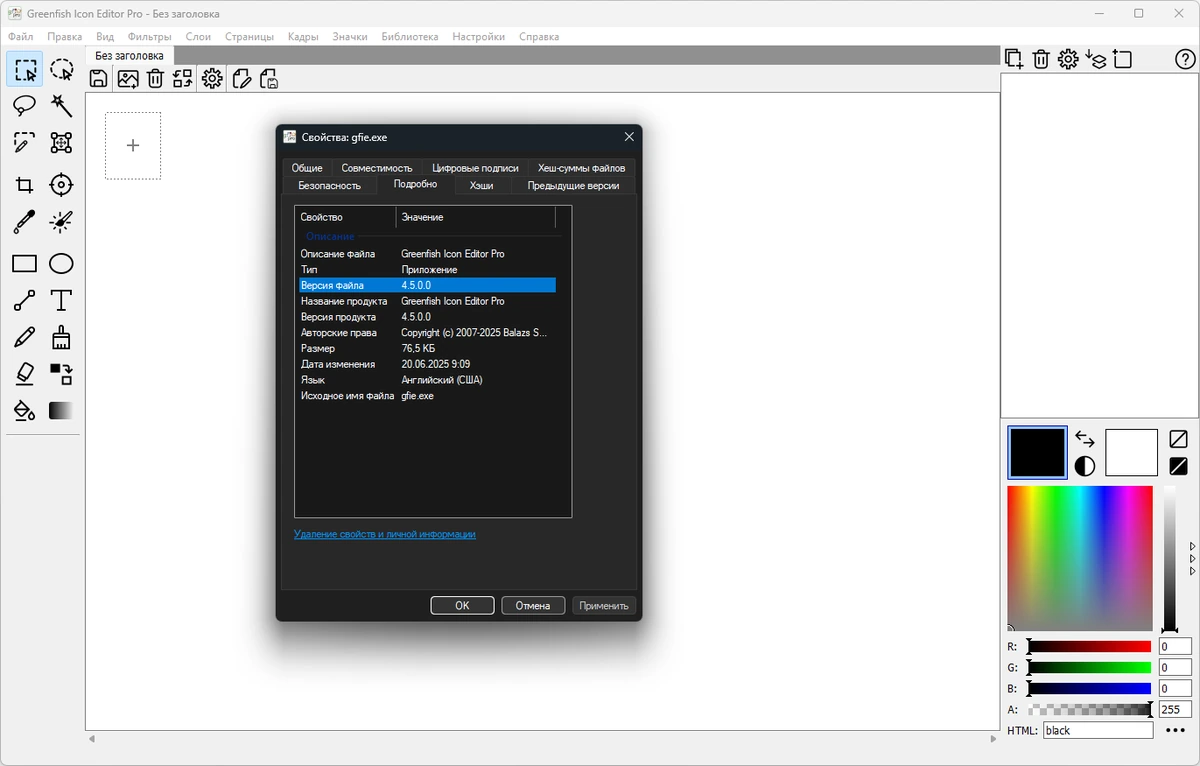This screenshot has width=1200, height=766.
Task: Delete page with document toolbar trash icon
Action: coord(155,79)
